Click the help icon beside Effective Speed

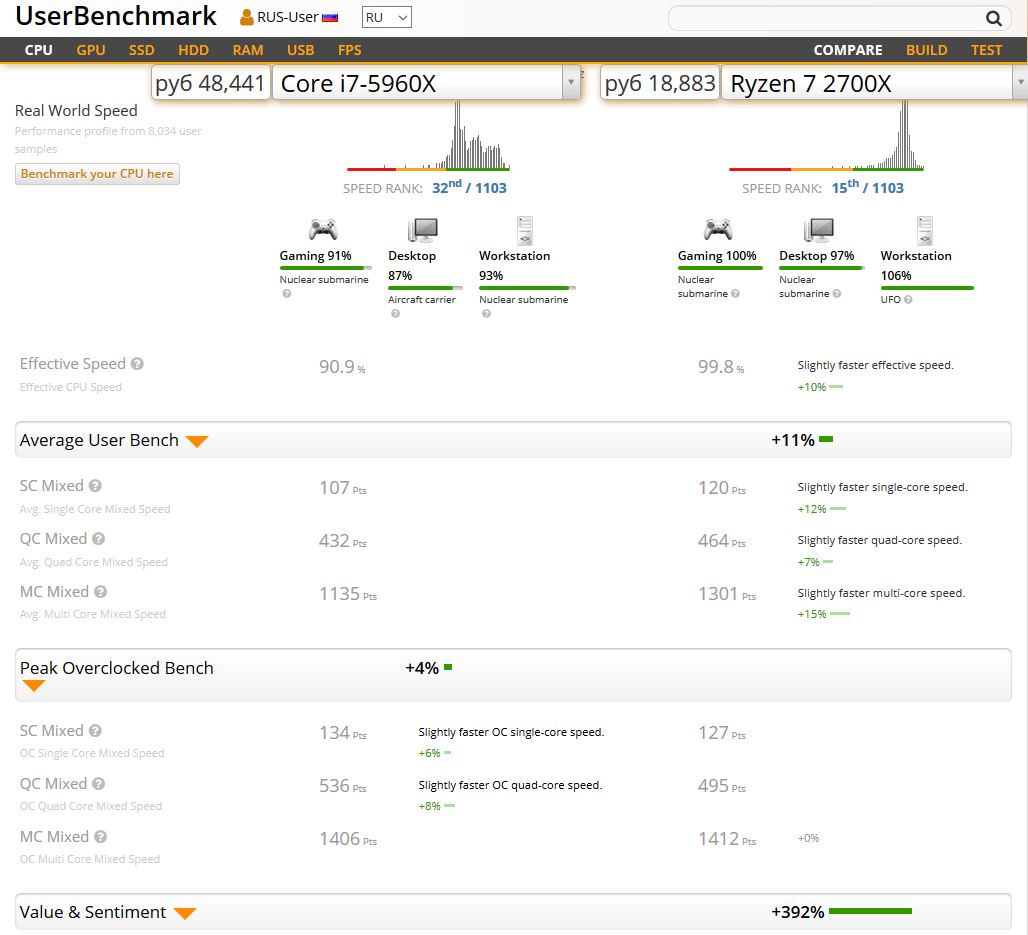point(137,365)
